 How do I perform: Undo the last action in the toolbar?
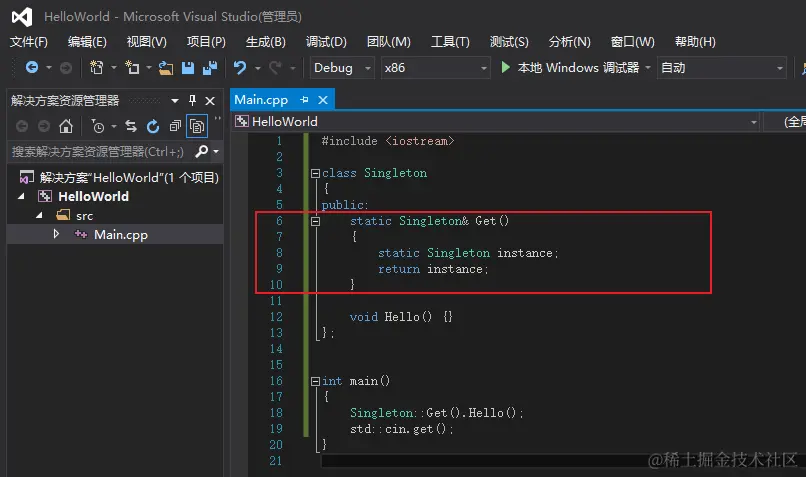point(240,67)
